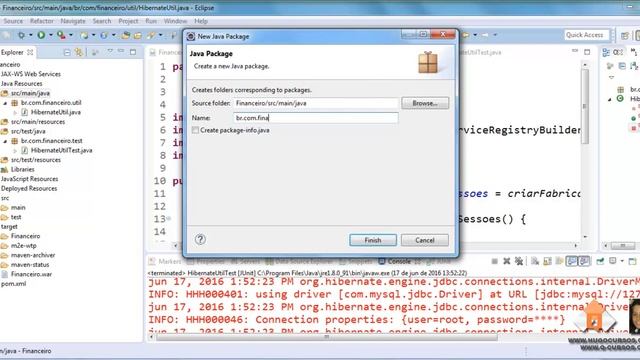Click the Browse... button
The height and width of the screenshot is (360, 640).
coord(425,103)
